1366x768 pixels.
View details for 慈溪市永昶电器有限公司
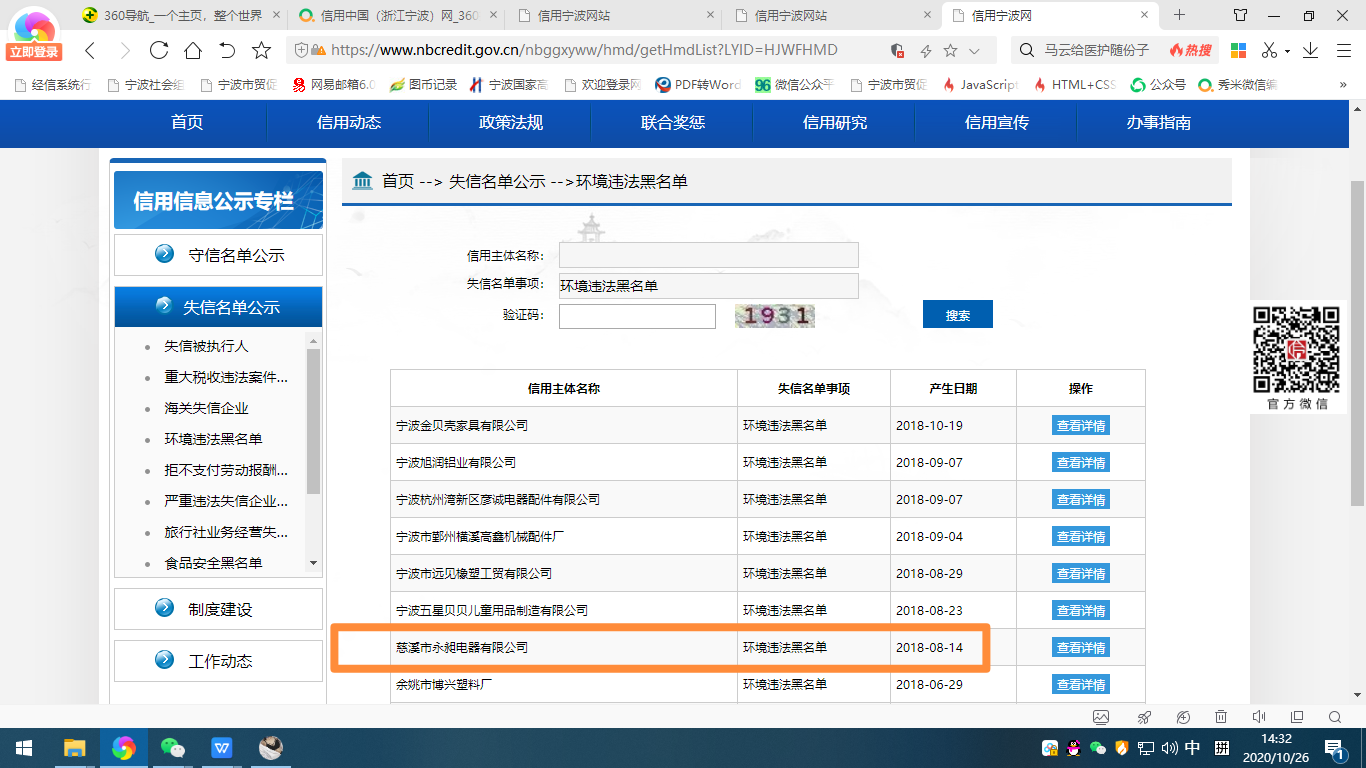[1081, 647]
